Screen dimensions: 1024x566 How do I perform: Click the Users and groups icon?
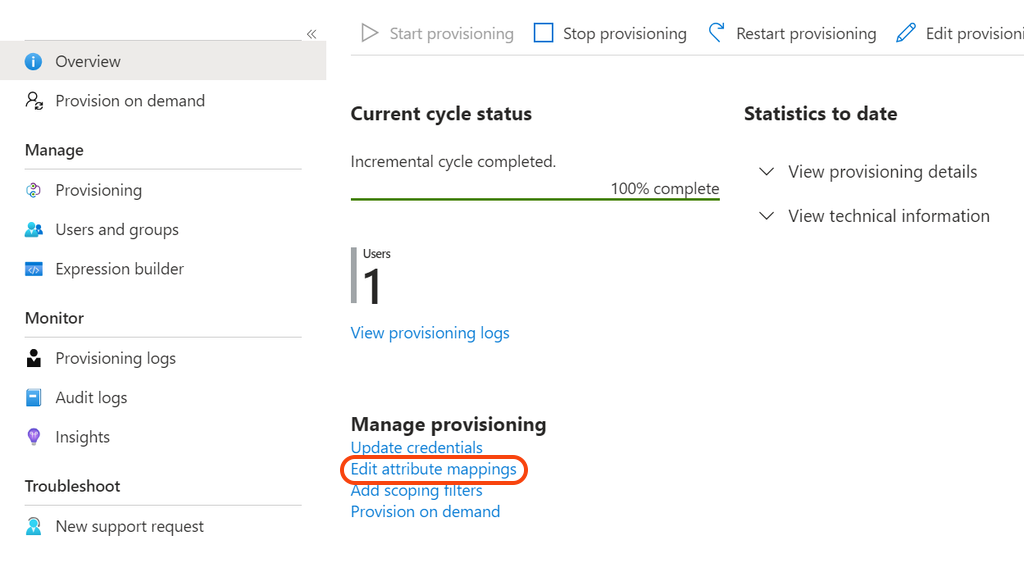[34, 230]
